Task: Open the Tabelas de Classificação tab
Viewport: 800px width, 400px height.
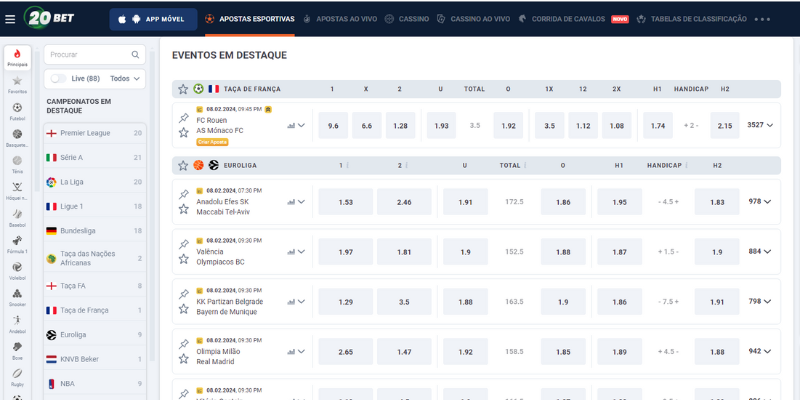Action: 692,19
